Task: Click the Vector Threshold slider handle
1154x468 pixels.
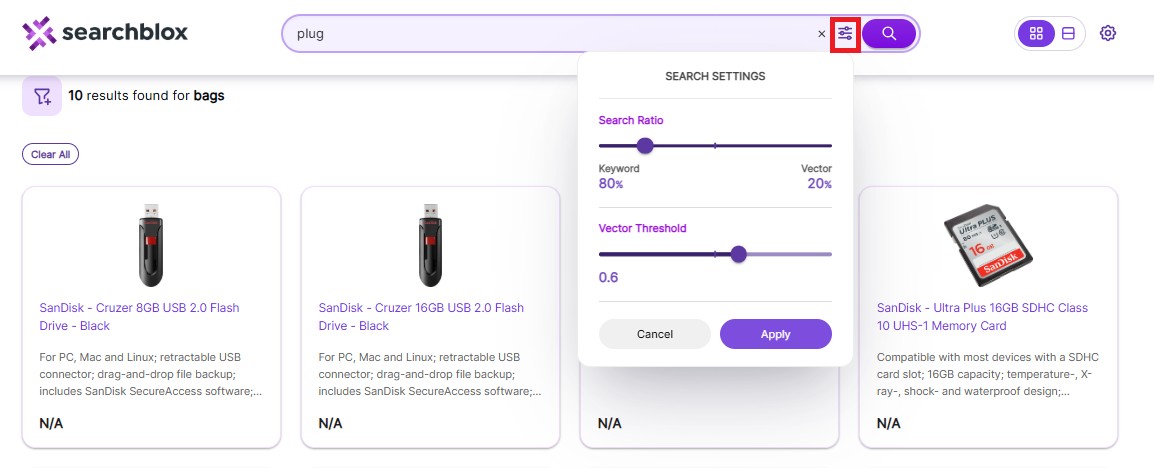Action: tap(739, 255)
